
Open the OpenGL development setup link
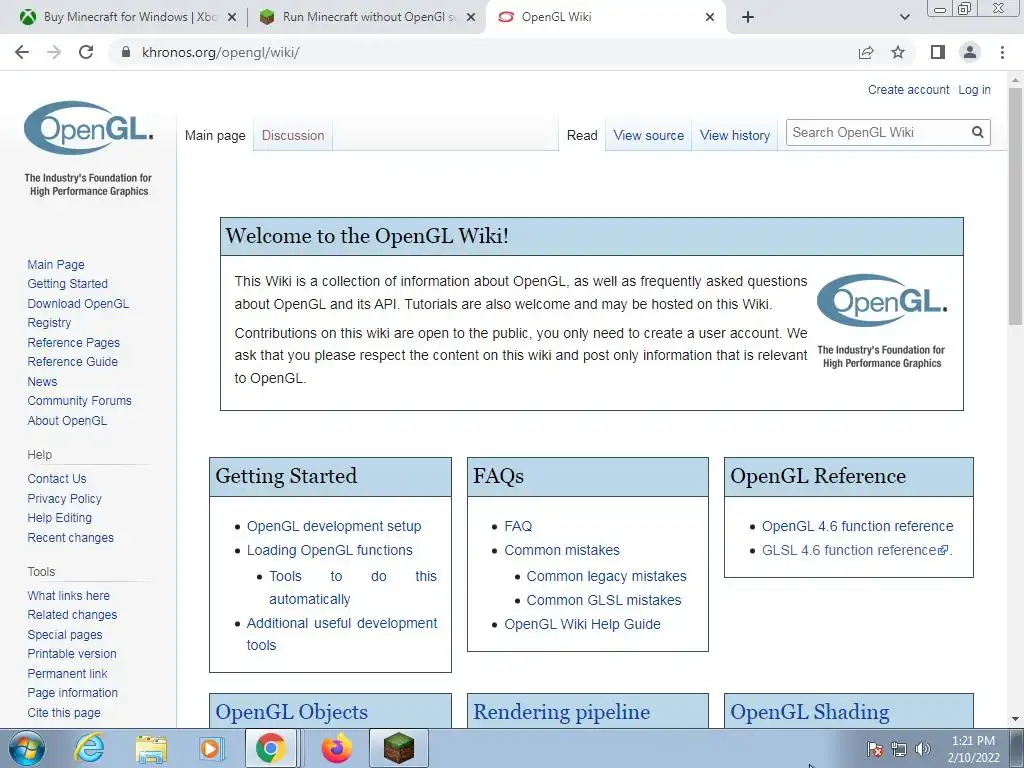pyautogui.click(x=334, y=526)
